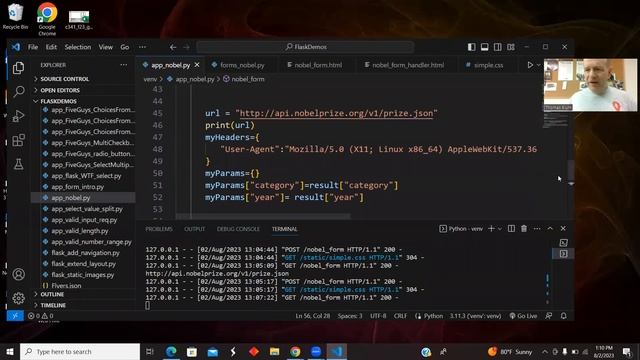Click the 3.11.3 venv interpreter selector
Screen dimensions: 640x360
(476, 316)
